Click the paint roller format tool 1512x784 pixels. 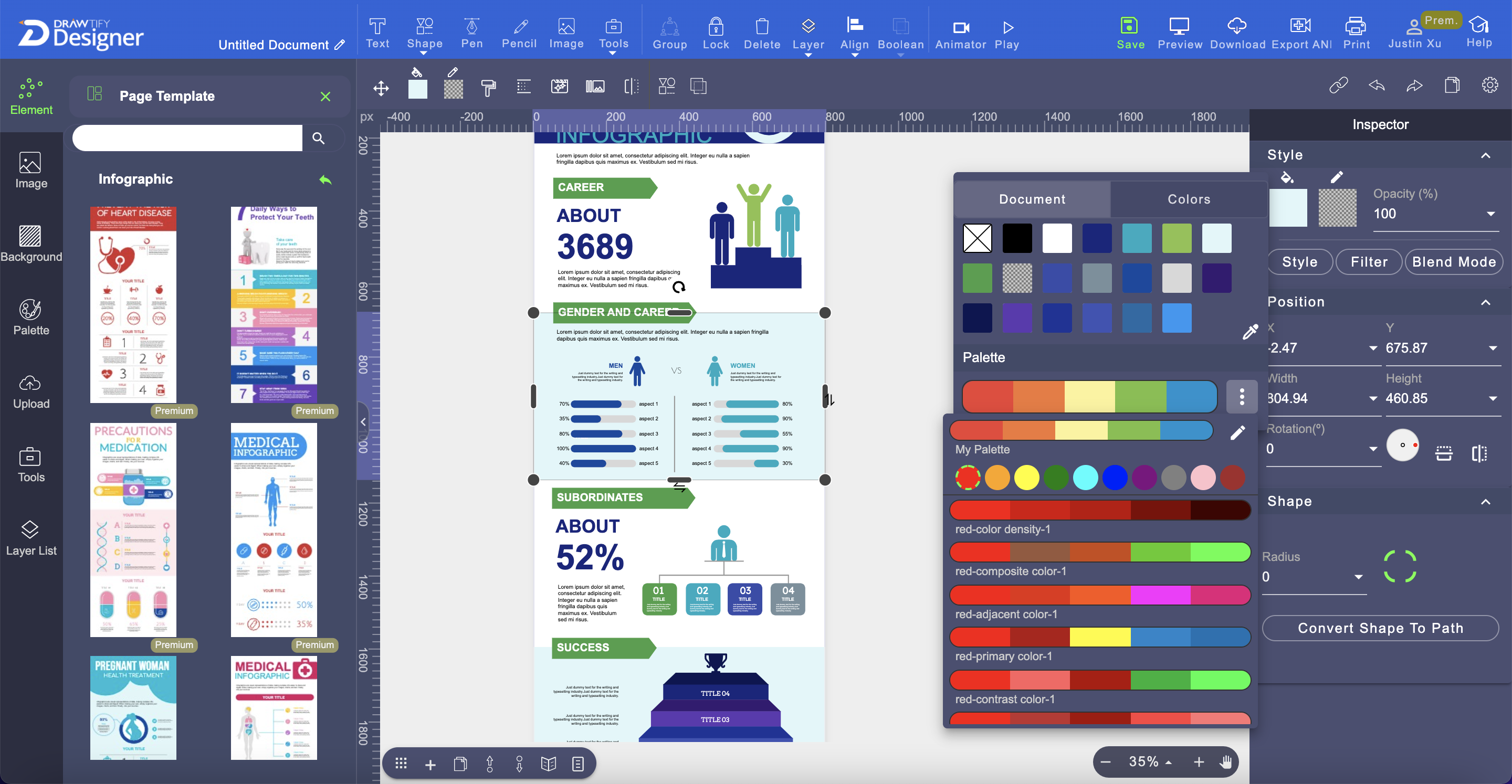click(x=488, y=87)
